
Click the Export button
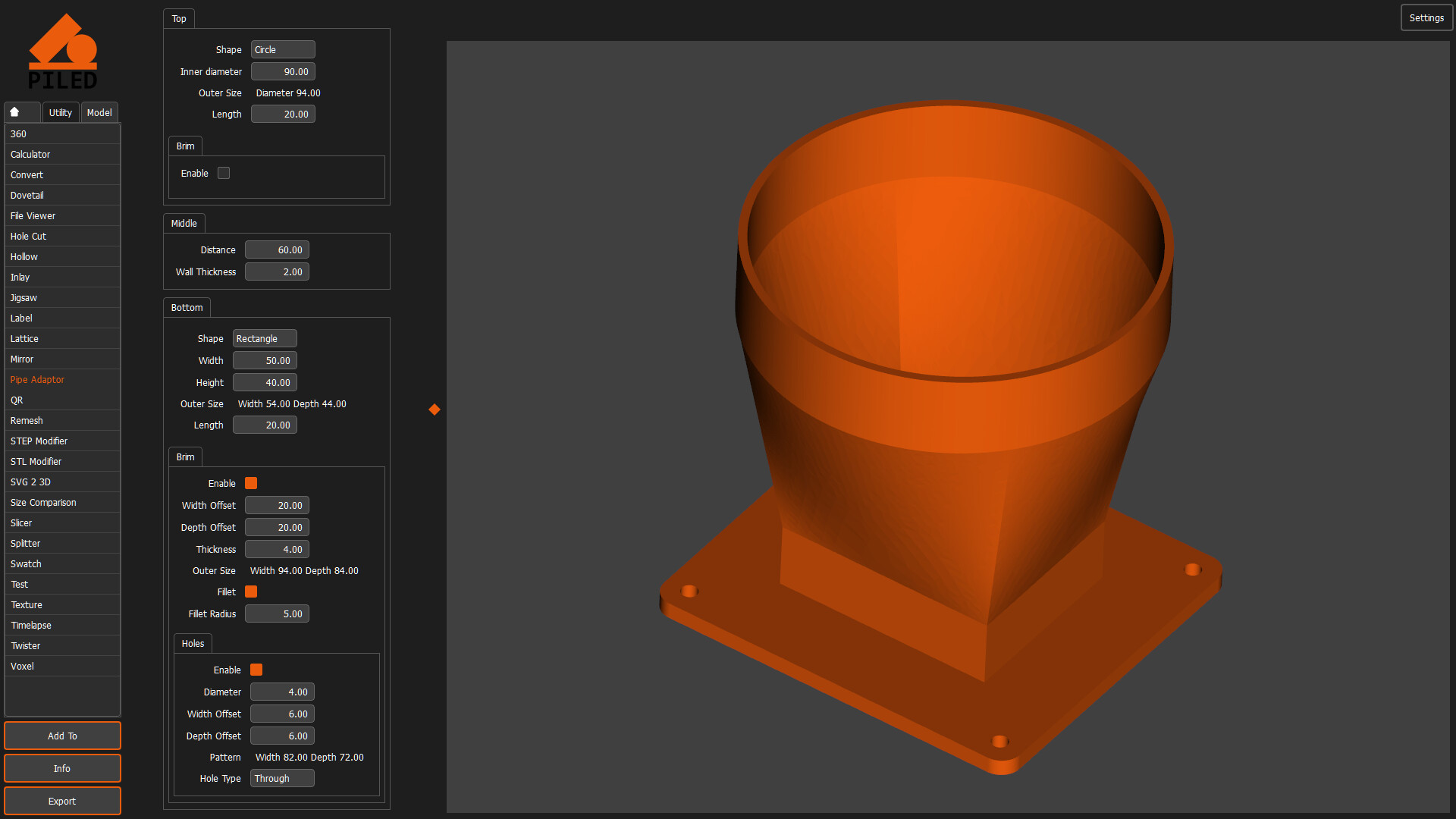click(x=62, y=801)
